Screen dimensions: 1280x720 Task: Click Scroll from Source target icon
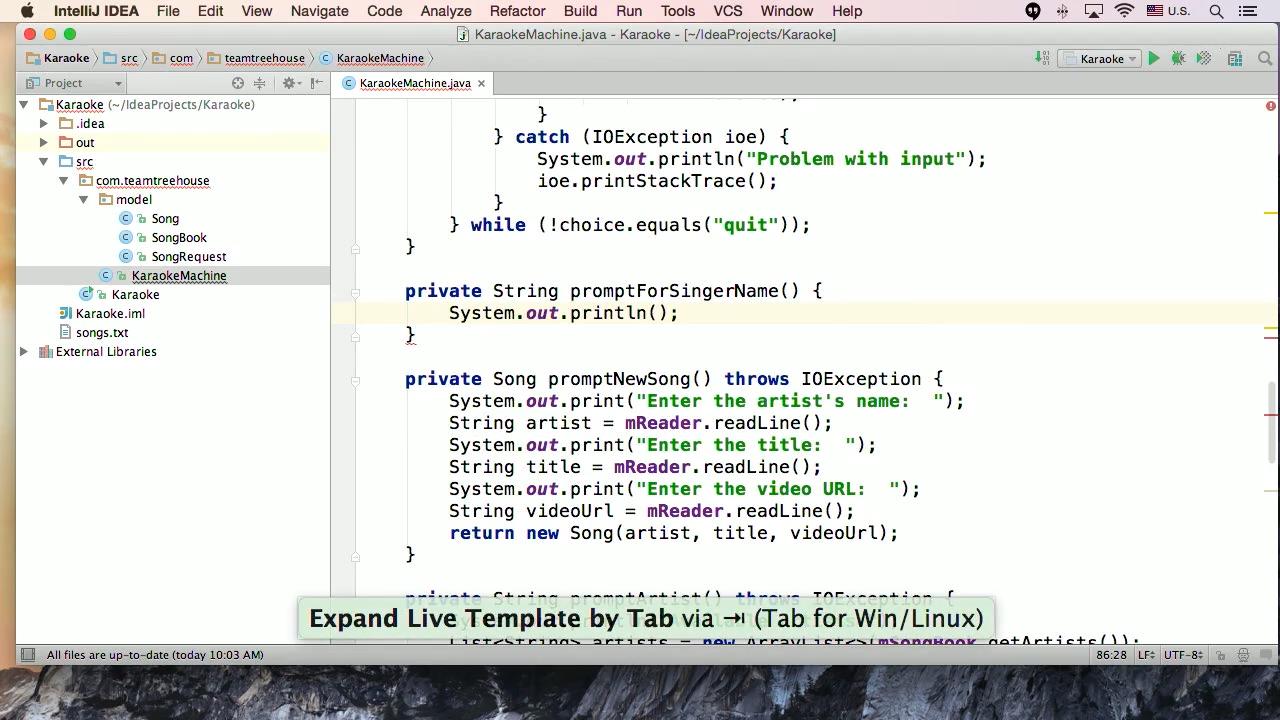238,83
